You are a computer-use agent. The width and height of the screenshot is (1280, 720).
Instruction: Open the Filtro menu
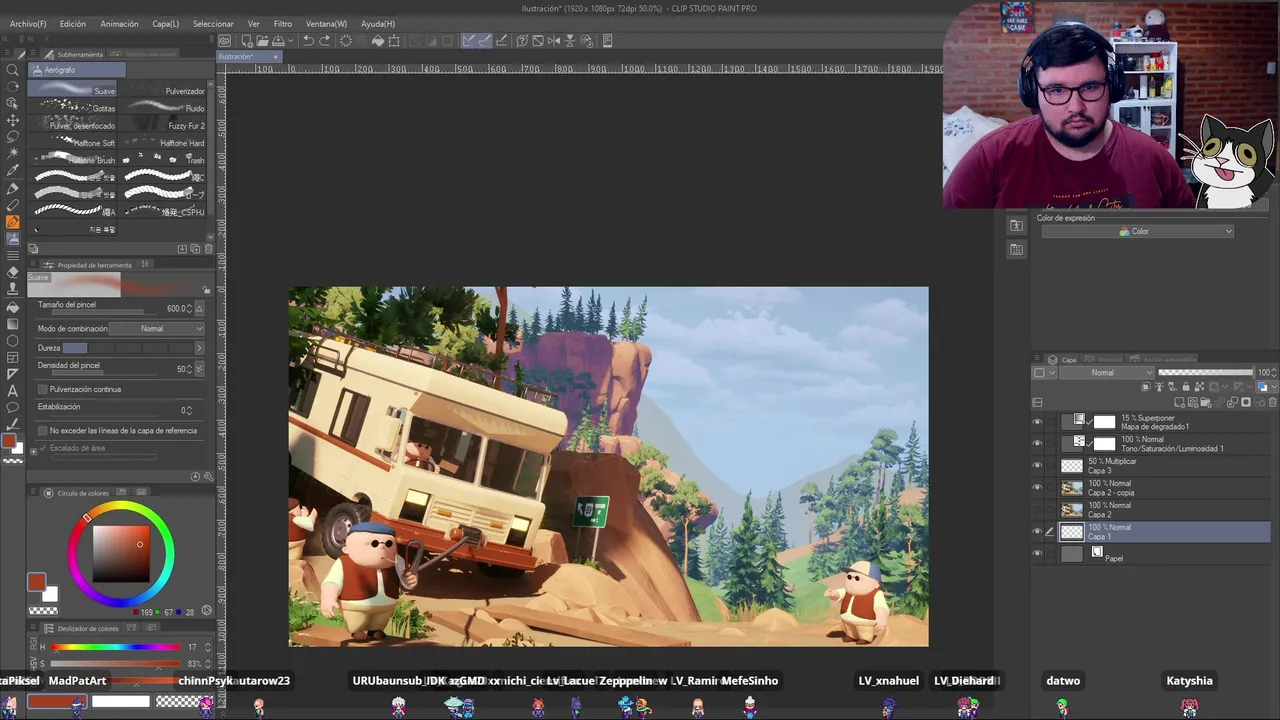pyautogui.click(x=283, y=23)
